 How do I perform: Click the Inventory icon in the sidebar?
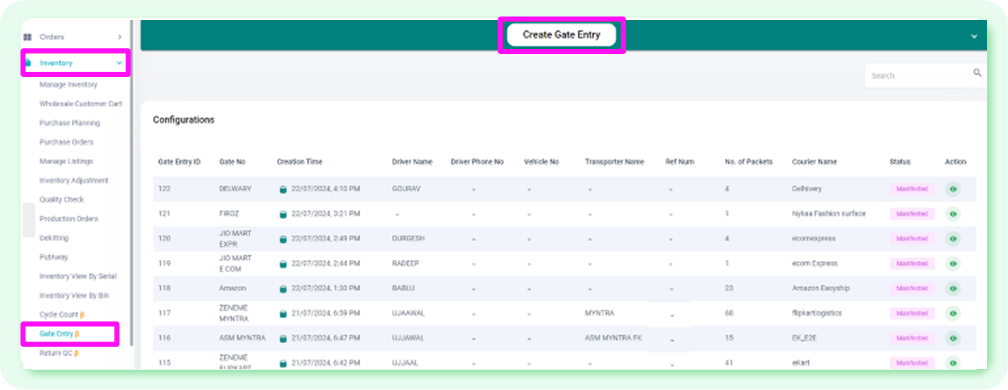click(x=28, y=63)
